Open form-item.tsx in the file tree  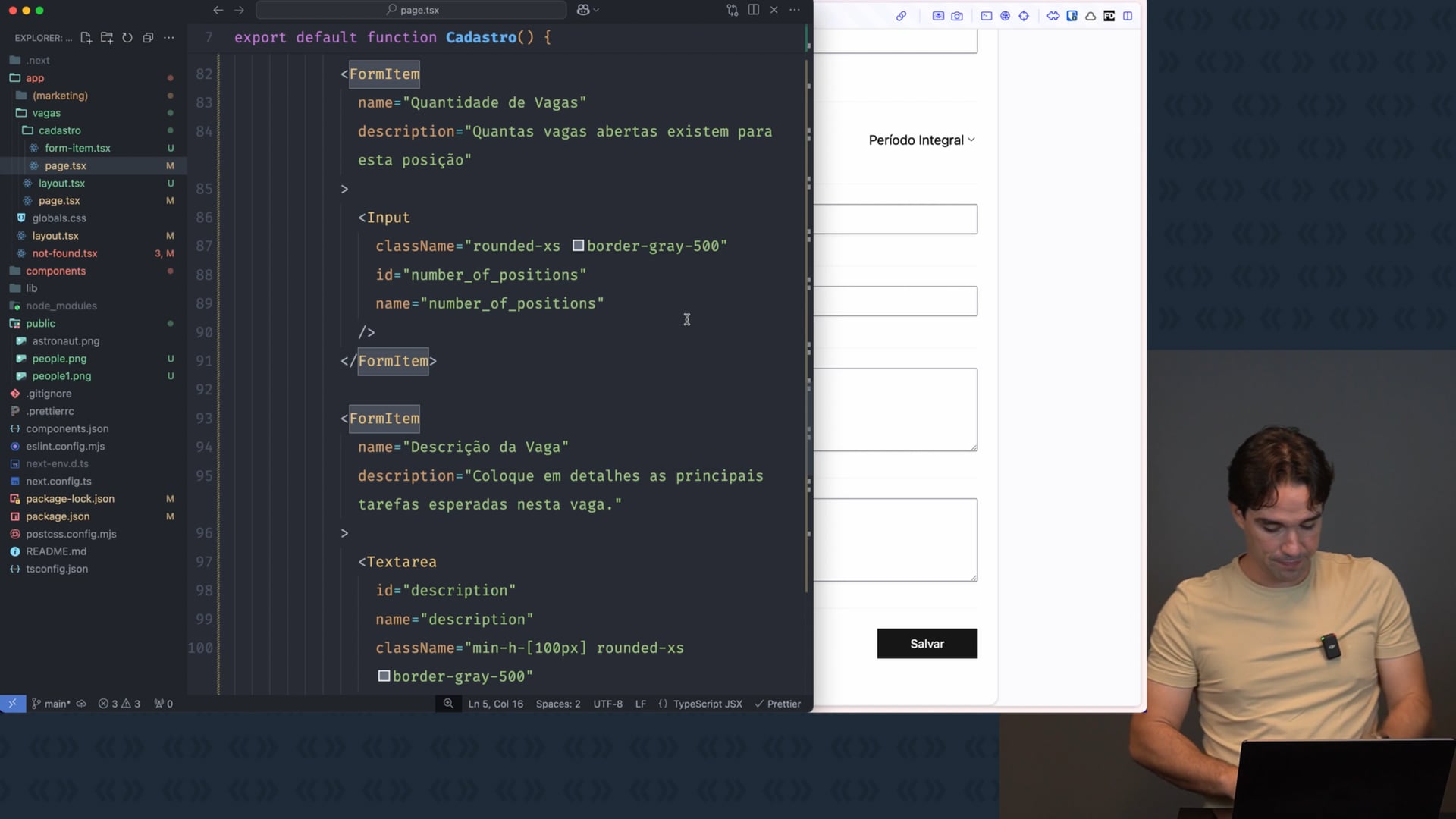(x=77, y=148)
